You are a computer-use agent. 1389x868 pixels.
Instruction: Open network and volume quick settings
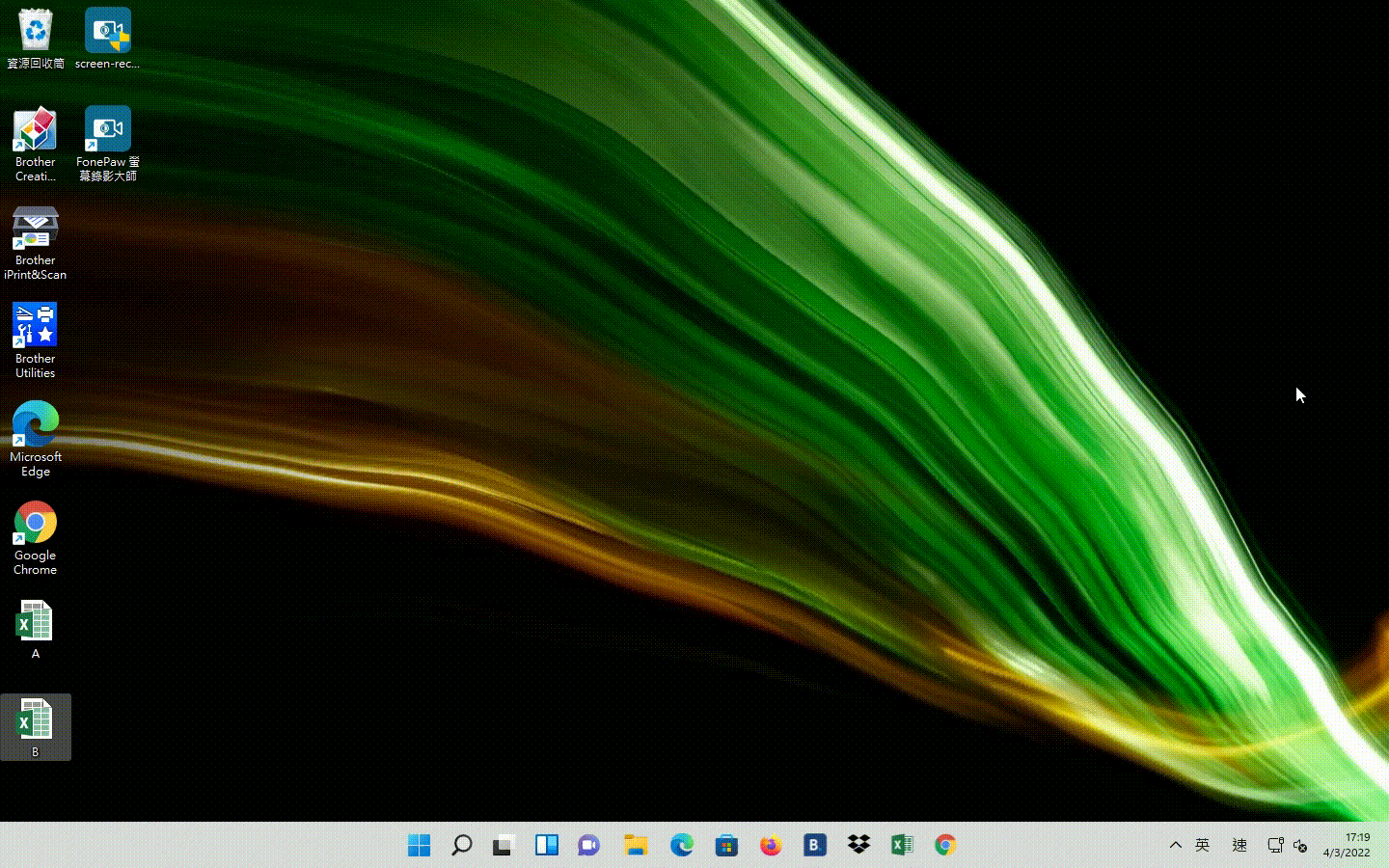coord(1287,845)
